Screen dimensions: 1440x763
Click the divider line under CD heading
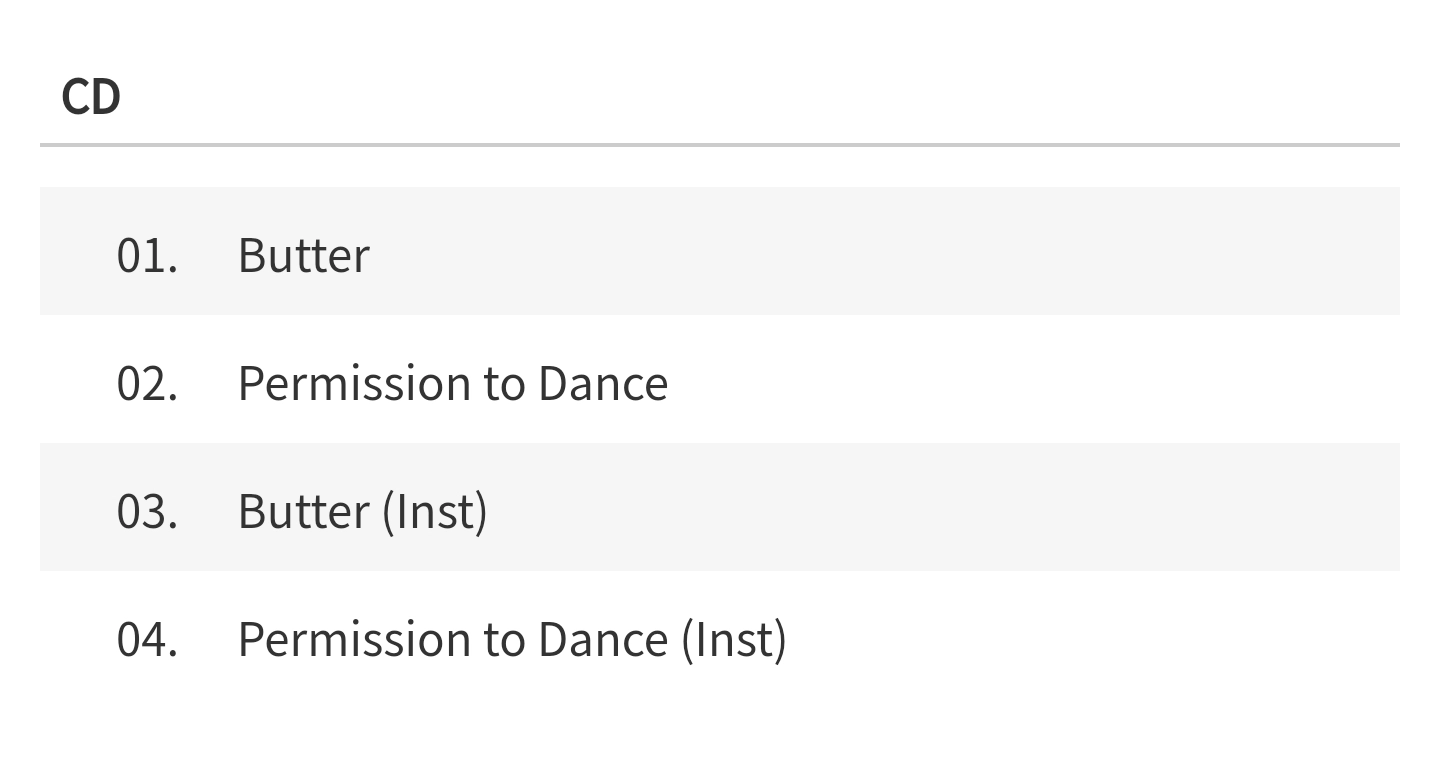(x=720, y=145)
